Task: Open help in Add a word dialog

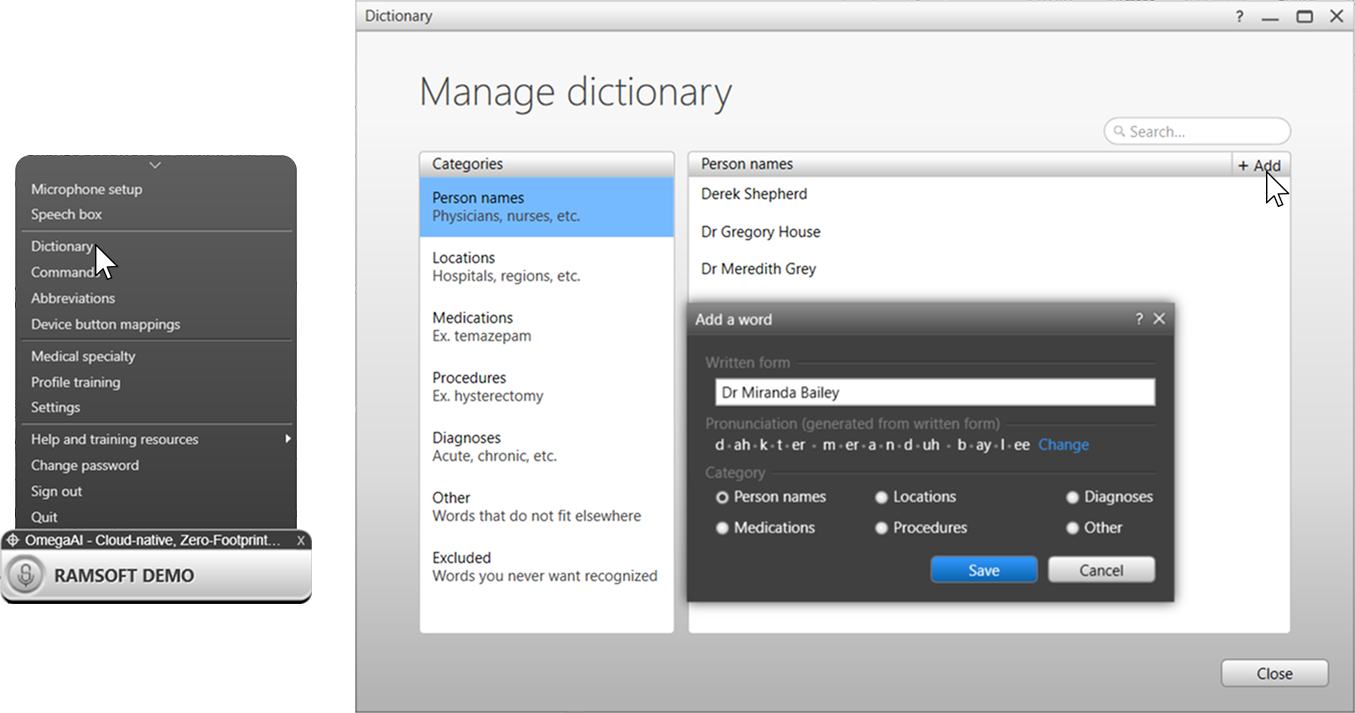Action: [1139, 319]
